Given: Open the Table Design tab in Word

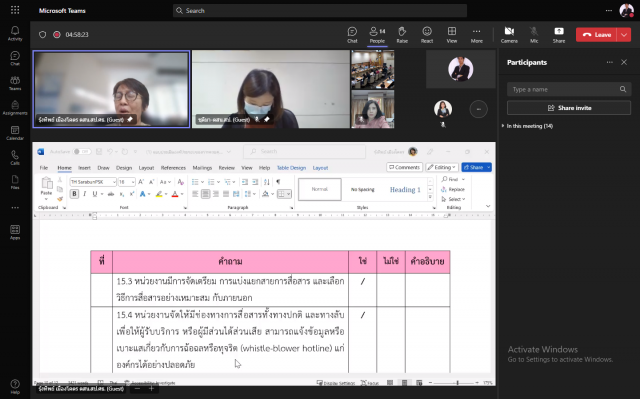Looking at the screenshot, I should coord(291,168).
